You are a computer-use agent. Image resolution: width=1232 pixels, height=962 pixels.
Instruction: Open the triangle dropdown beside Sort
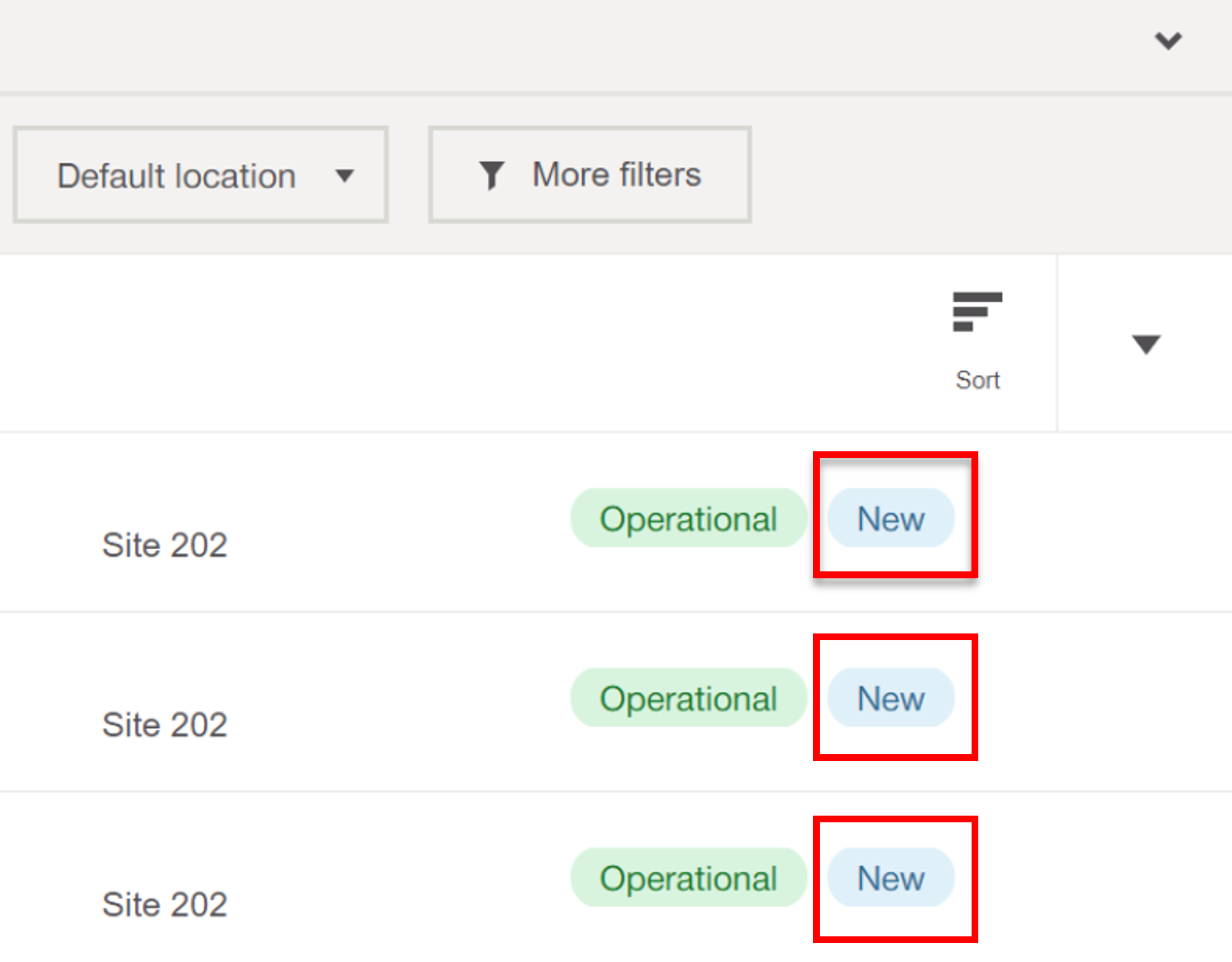point(1146,344)
